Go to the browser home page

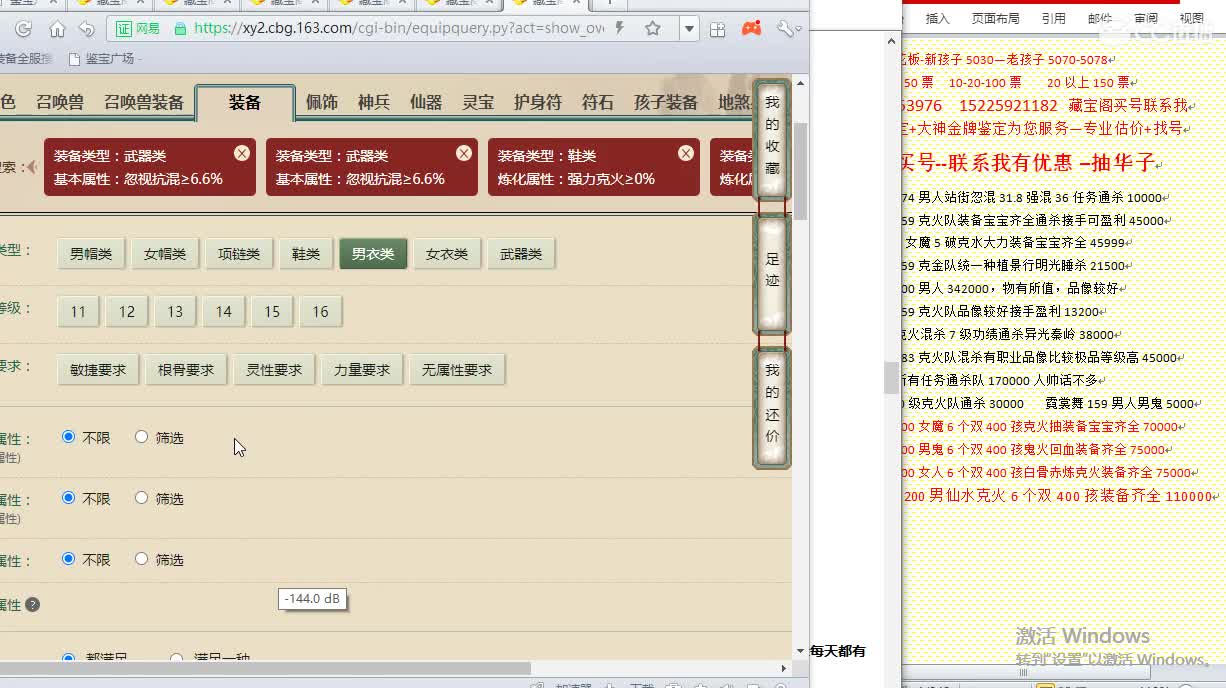57,29
